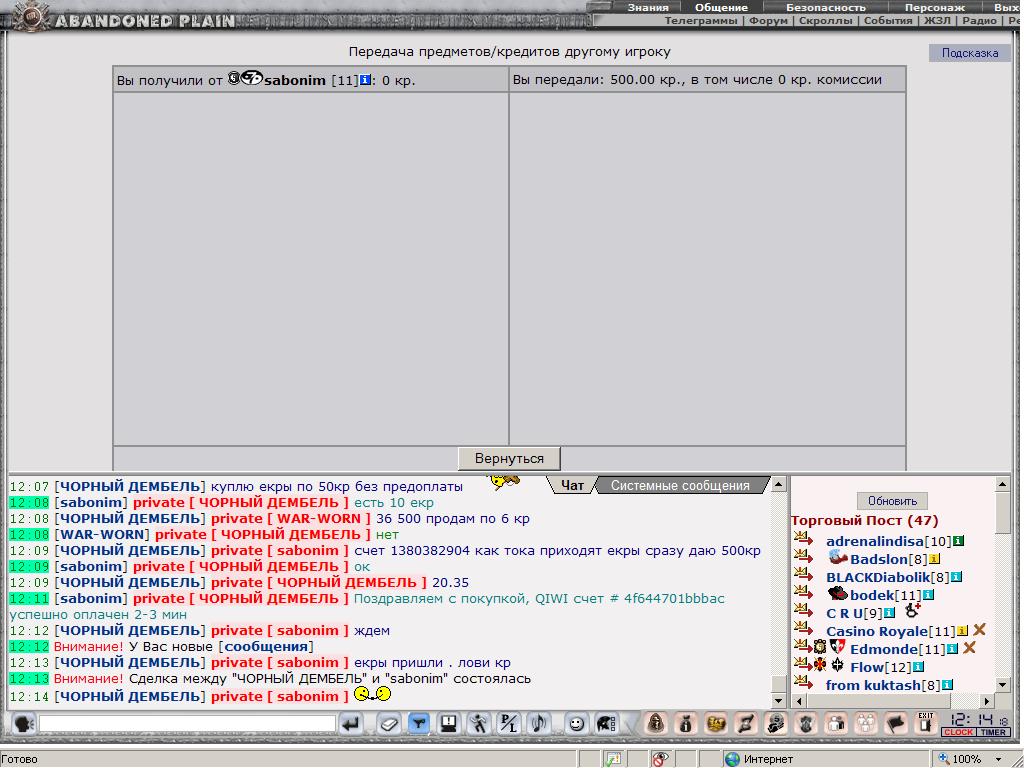
Task: Open the Скроллы submenu link
Action: tap(825, 21)
